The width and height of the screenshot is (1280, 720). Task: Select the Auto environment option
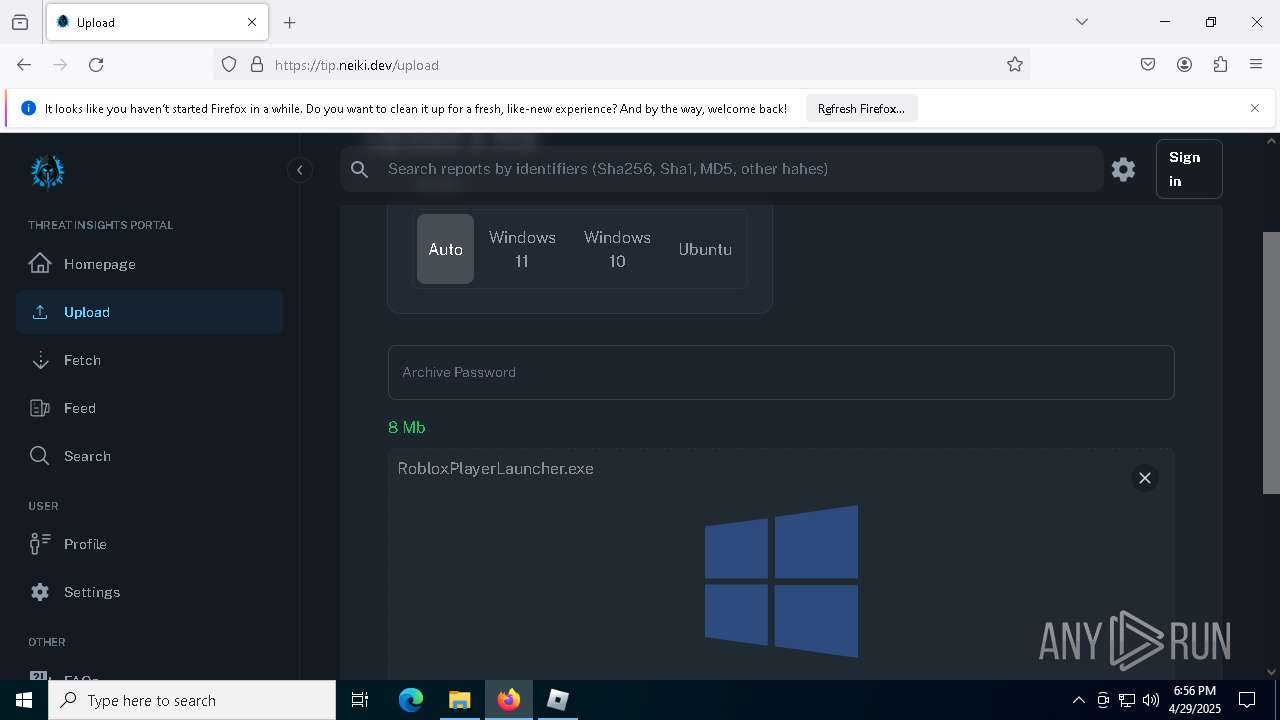(445, 249)
